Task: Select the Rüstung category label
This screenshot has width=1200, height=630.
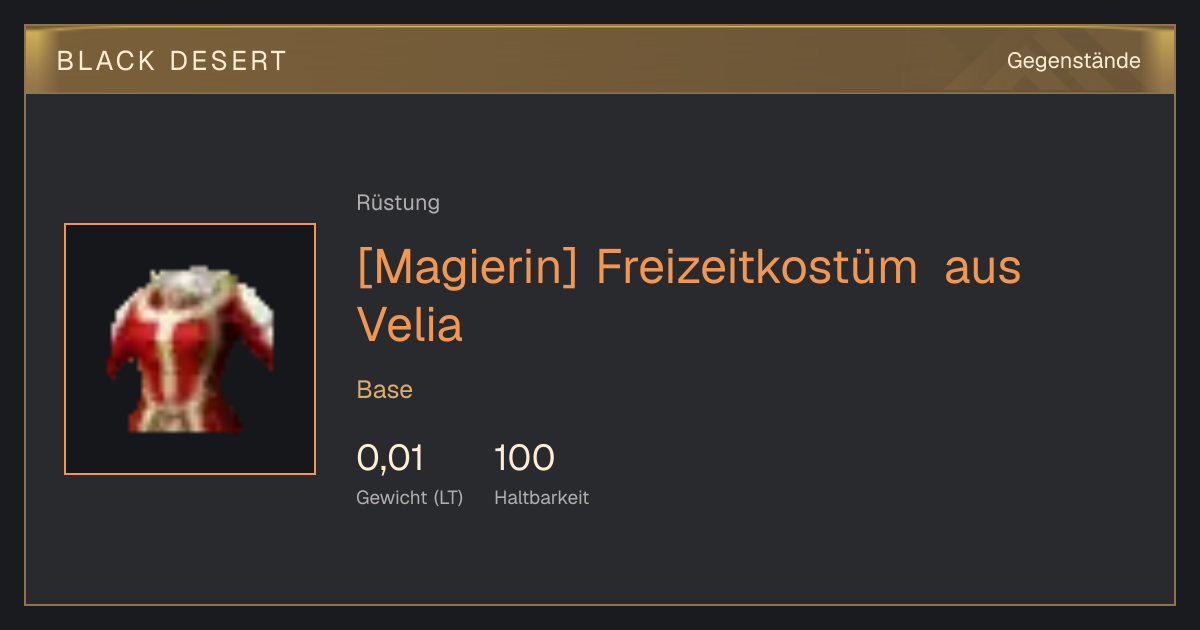Action: (398, 203)
